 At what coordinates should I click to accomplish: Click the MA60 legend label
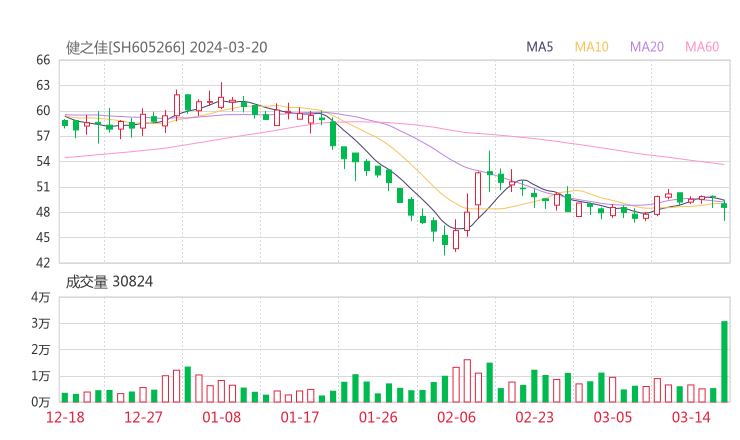coord(702,47)
